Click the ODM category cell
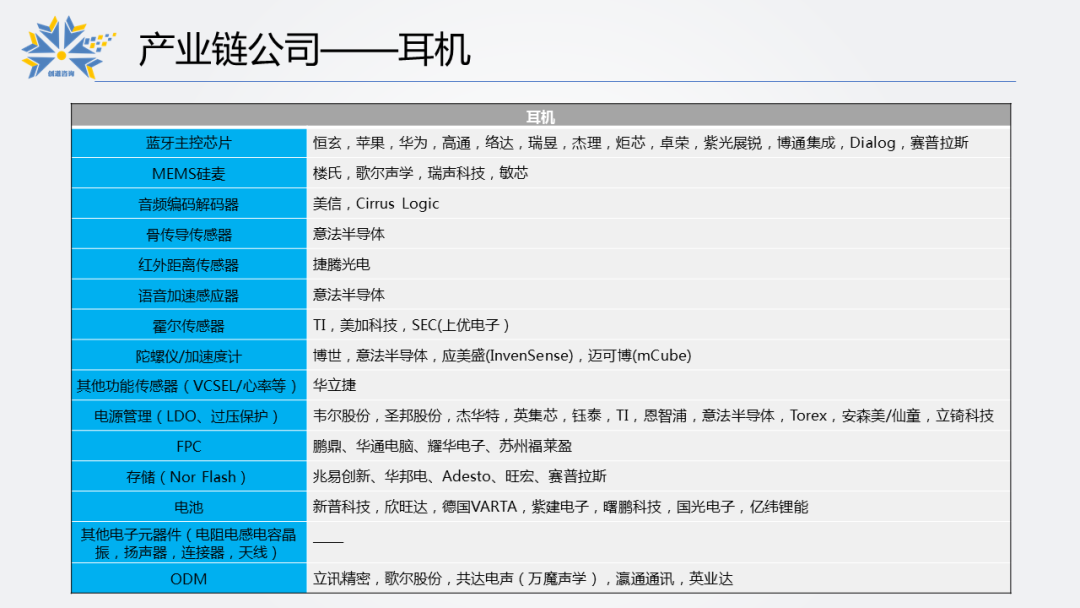The height and width of the screenshot is (608, 1080). pos(189,578)
